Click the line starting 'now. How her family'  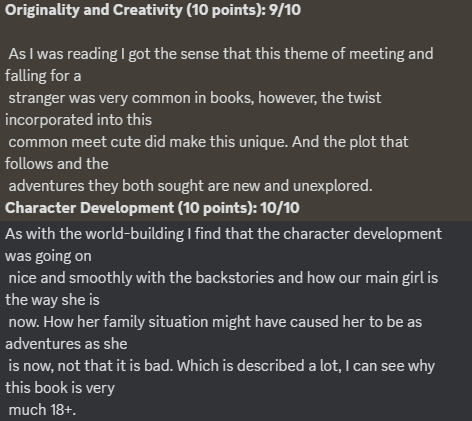pyautogui.click(x=215, y=322)
